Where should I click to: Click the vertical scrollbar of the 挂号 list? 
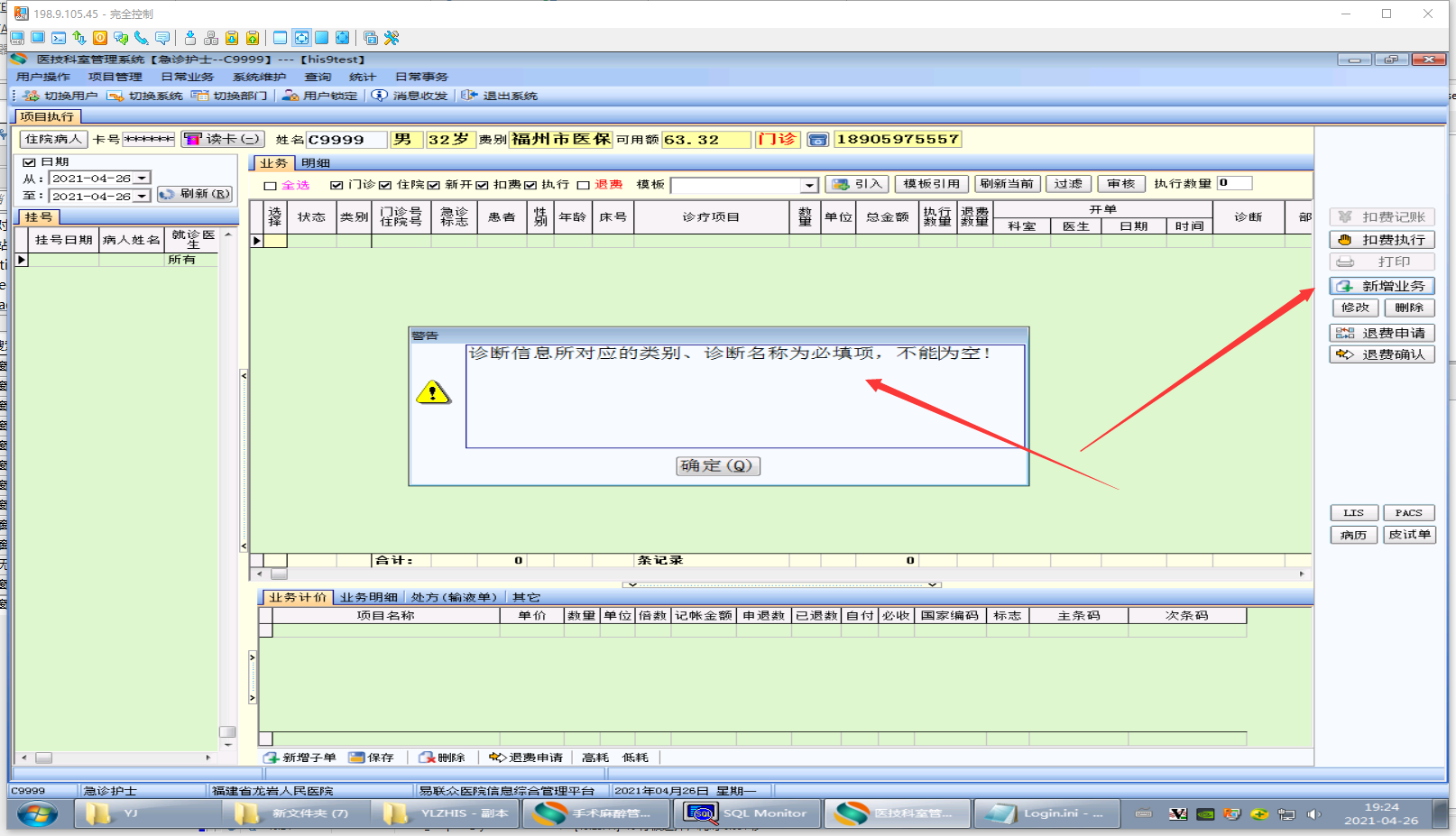click(227, 490)
